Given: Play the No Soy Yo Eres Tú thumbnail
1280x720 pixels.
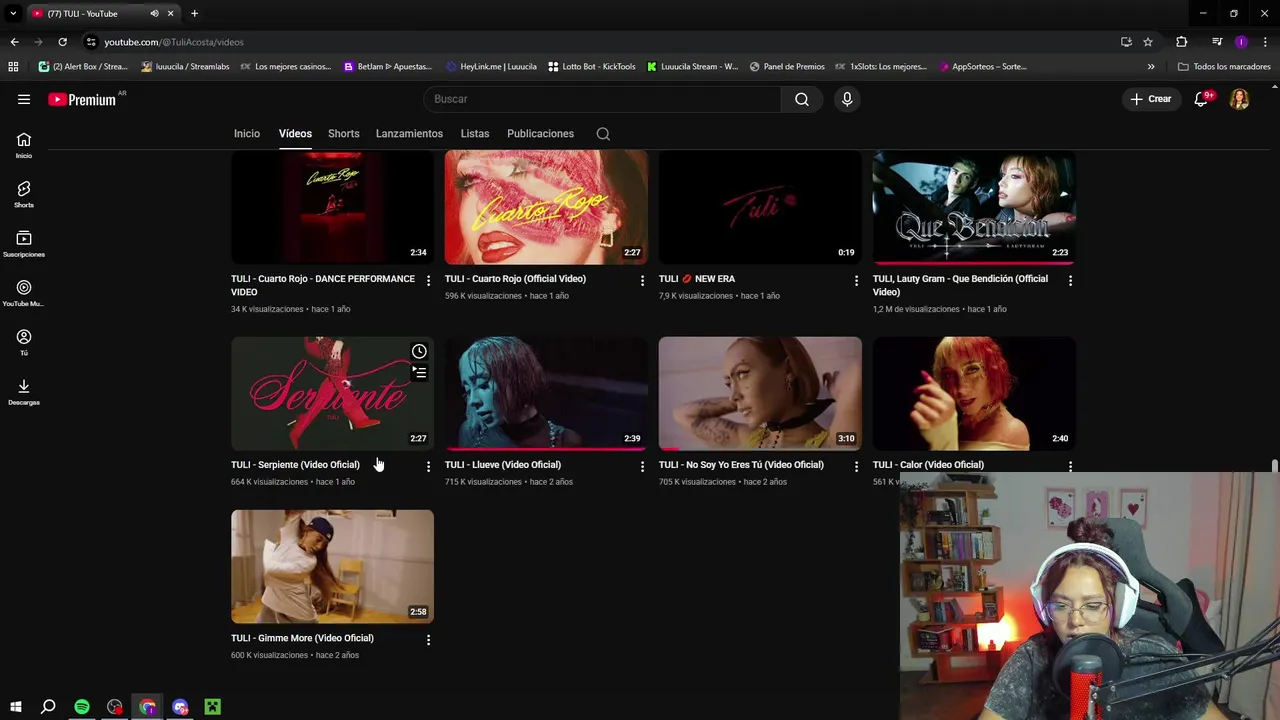Looking at the screenshot, I should [760, 393].
